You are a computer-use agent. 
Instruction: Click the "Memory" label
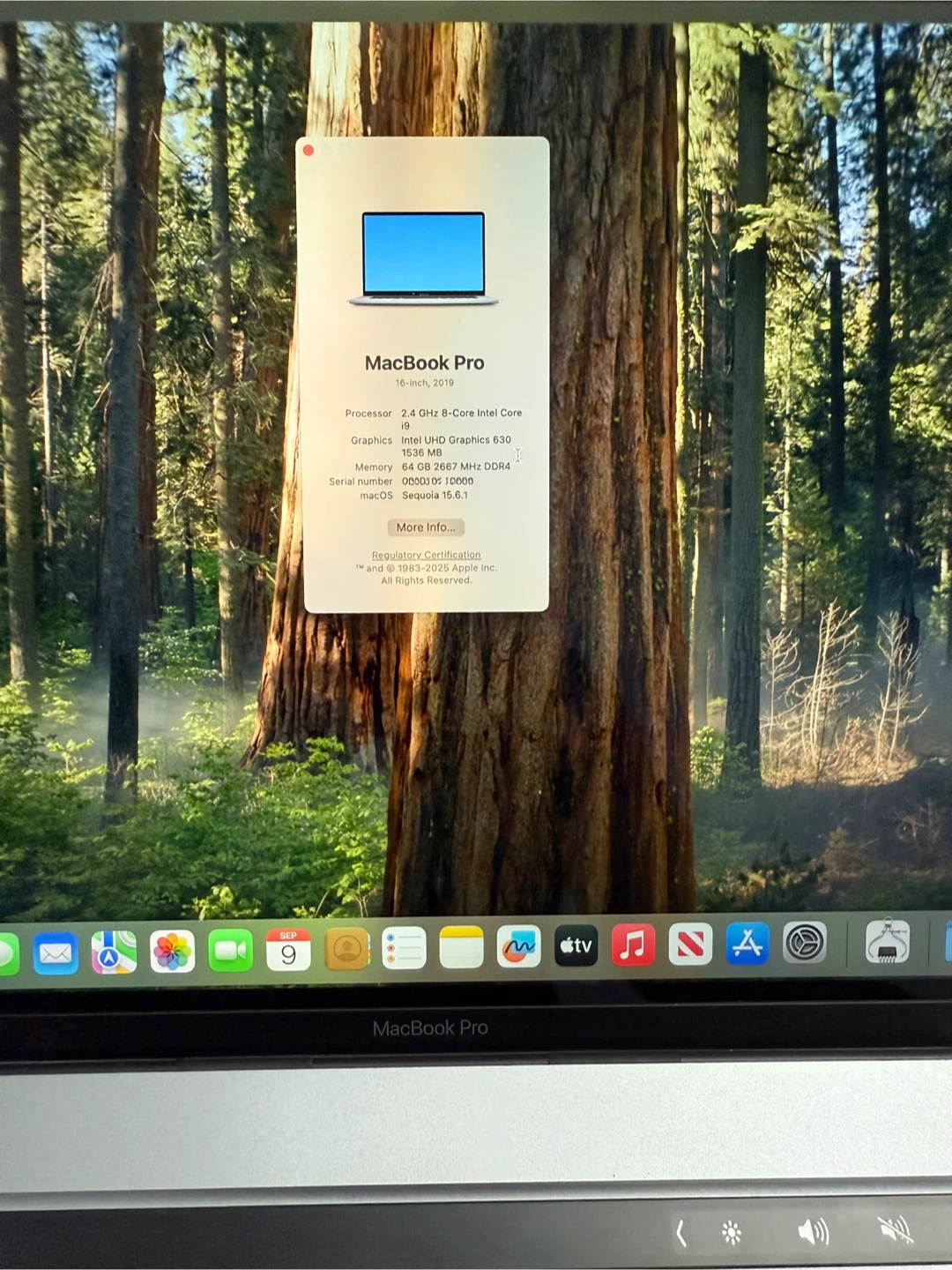[x=374, y=467]
